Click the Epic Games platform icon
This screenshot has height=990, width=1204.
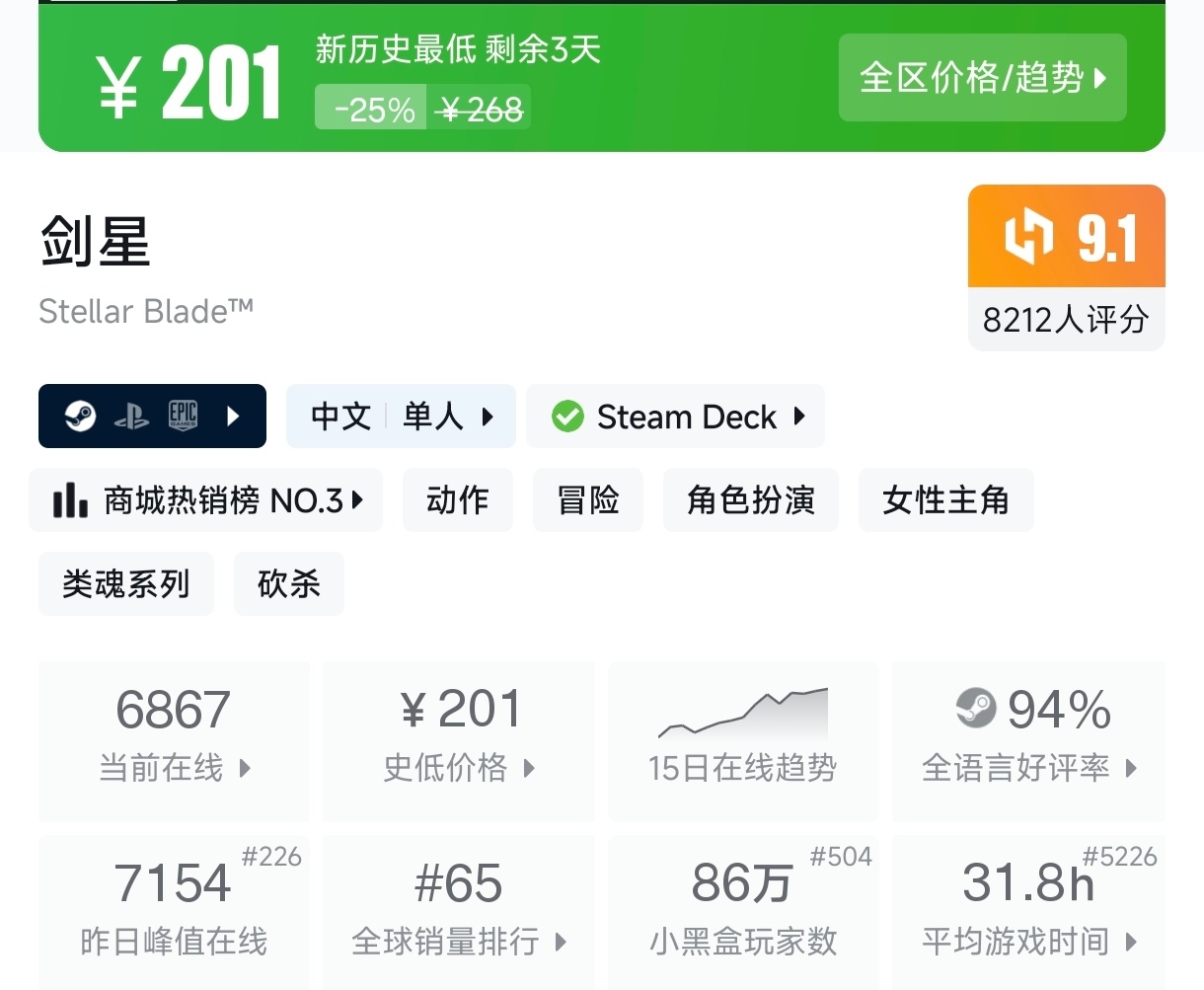tap(184, 417)
